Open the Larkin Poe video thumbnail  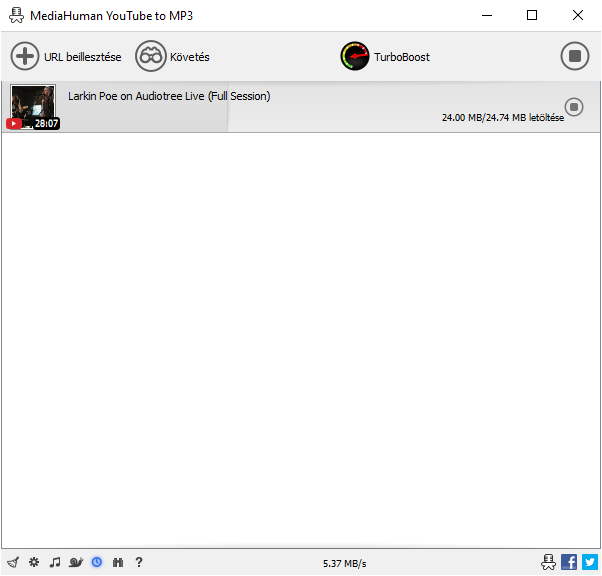pyautogui.click(x=33, y=107)
